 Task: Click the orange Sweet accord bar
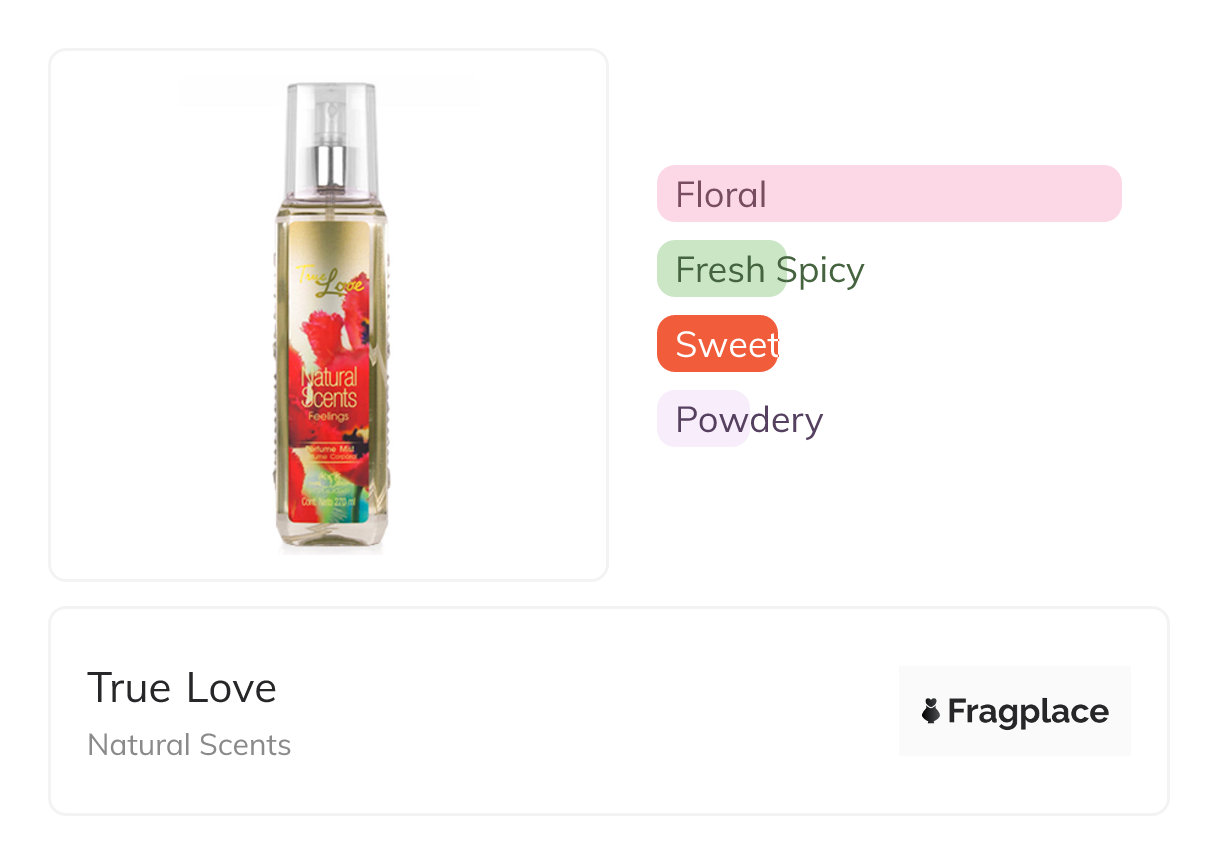click(x=716, y=344)
